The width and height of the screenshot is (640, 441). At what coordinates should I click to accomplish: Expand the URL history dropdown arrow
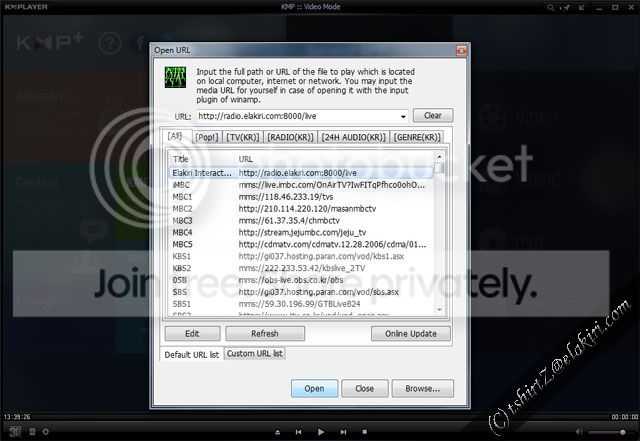403,117
